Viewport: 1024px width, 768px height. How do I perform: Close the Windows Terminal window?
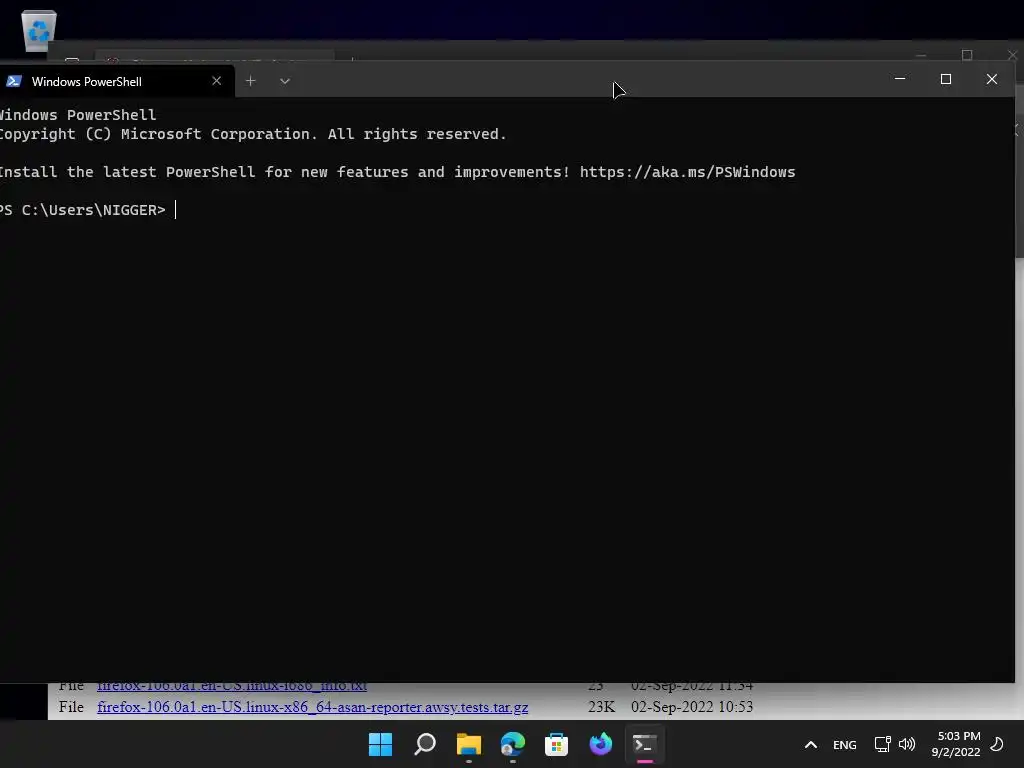991,79
